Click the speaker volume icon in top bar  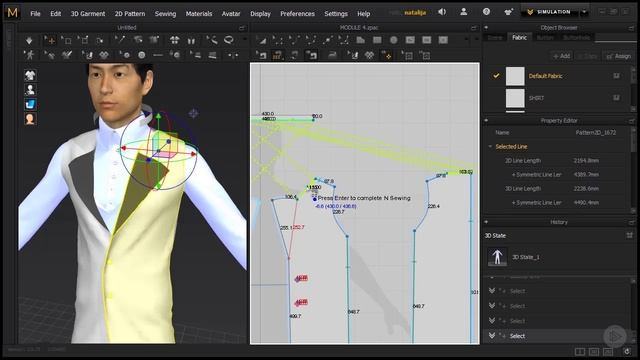(442, 12)
